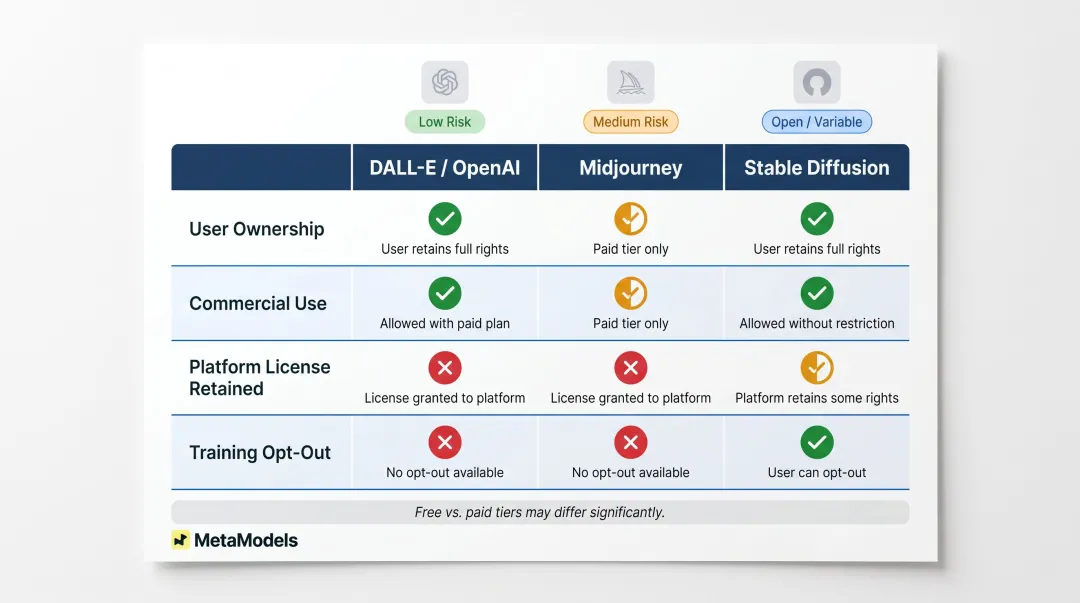The width and height of the screenshot is (1080, 603).
Task: Click the Stable Diffusion logo icon
Action: (817, 82)
